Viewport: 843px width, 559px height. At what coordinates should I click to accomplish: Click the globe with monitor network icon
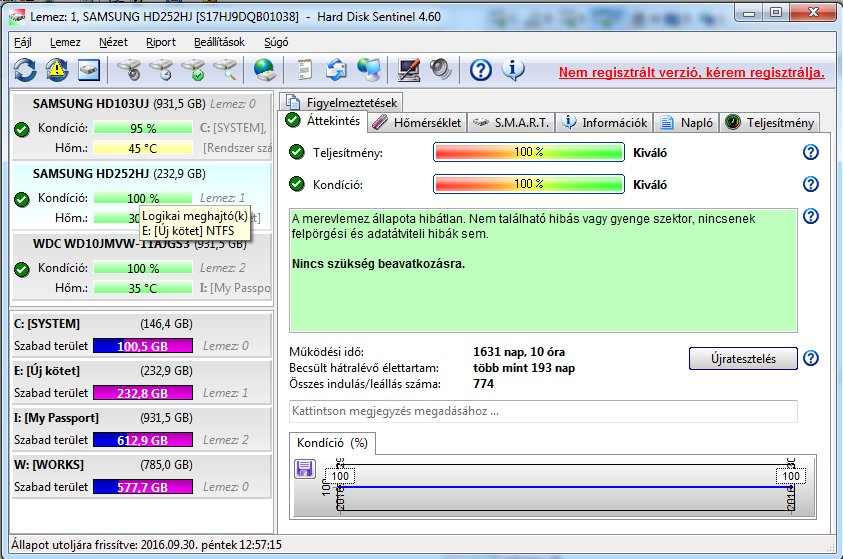[369, 70]
